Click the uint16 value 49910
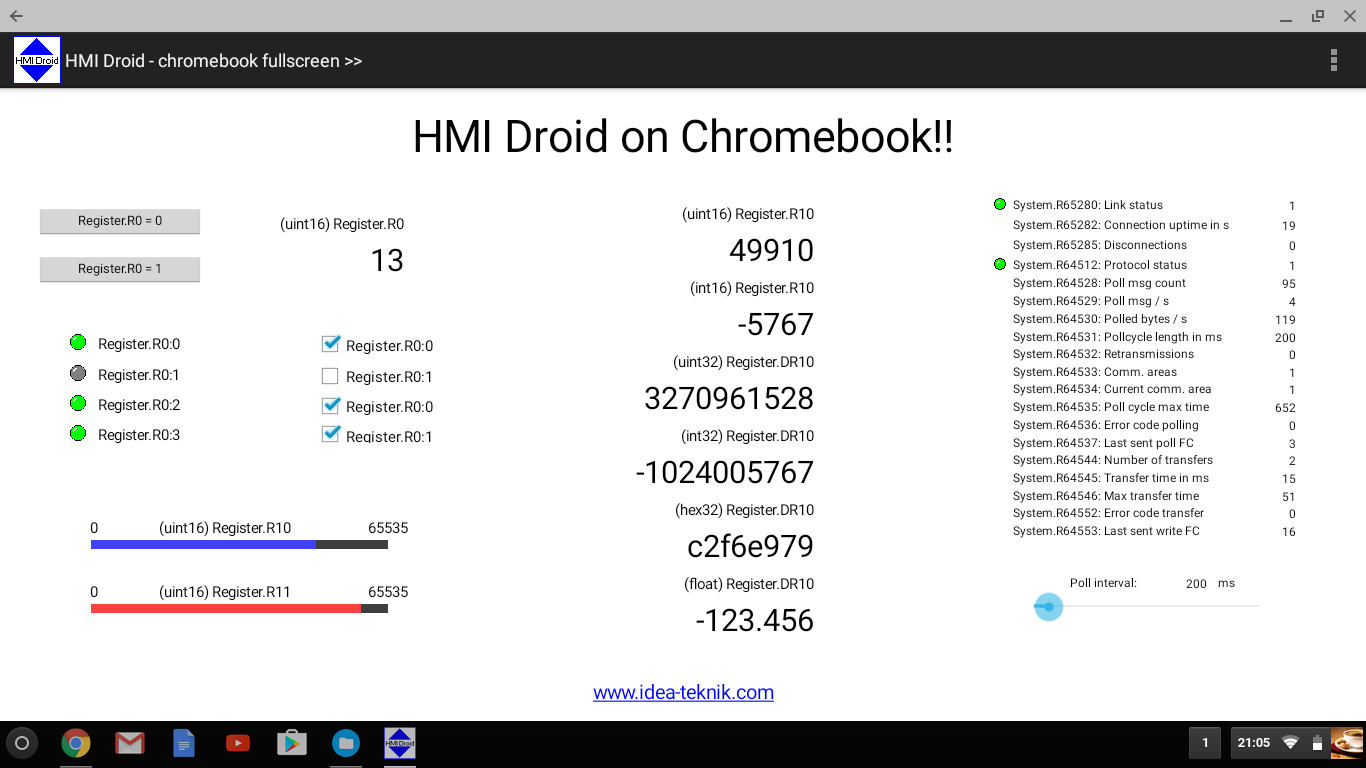The height and width of the screenshot is (768, 1366). tap(771, 250)
